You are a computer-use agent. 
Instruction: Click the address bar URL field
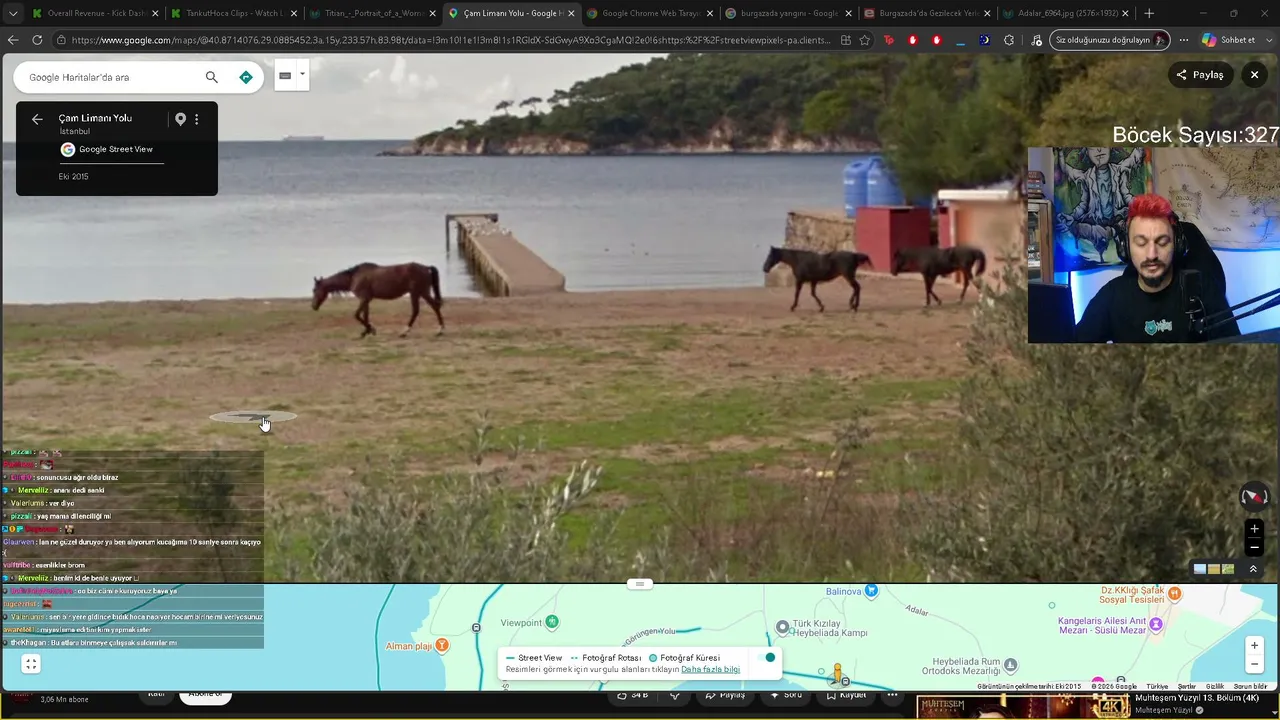tap(450, 40)
